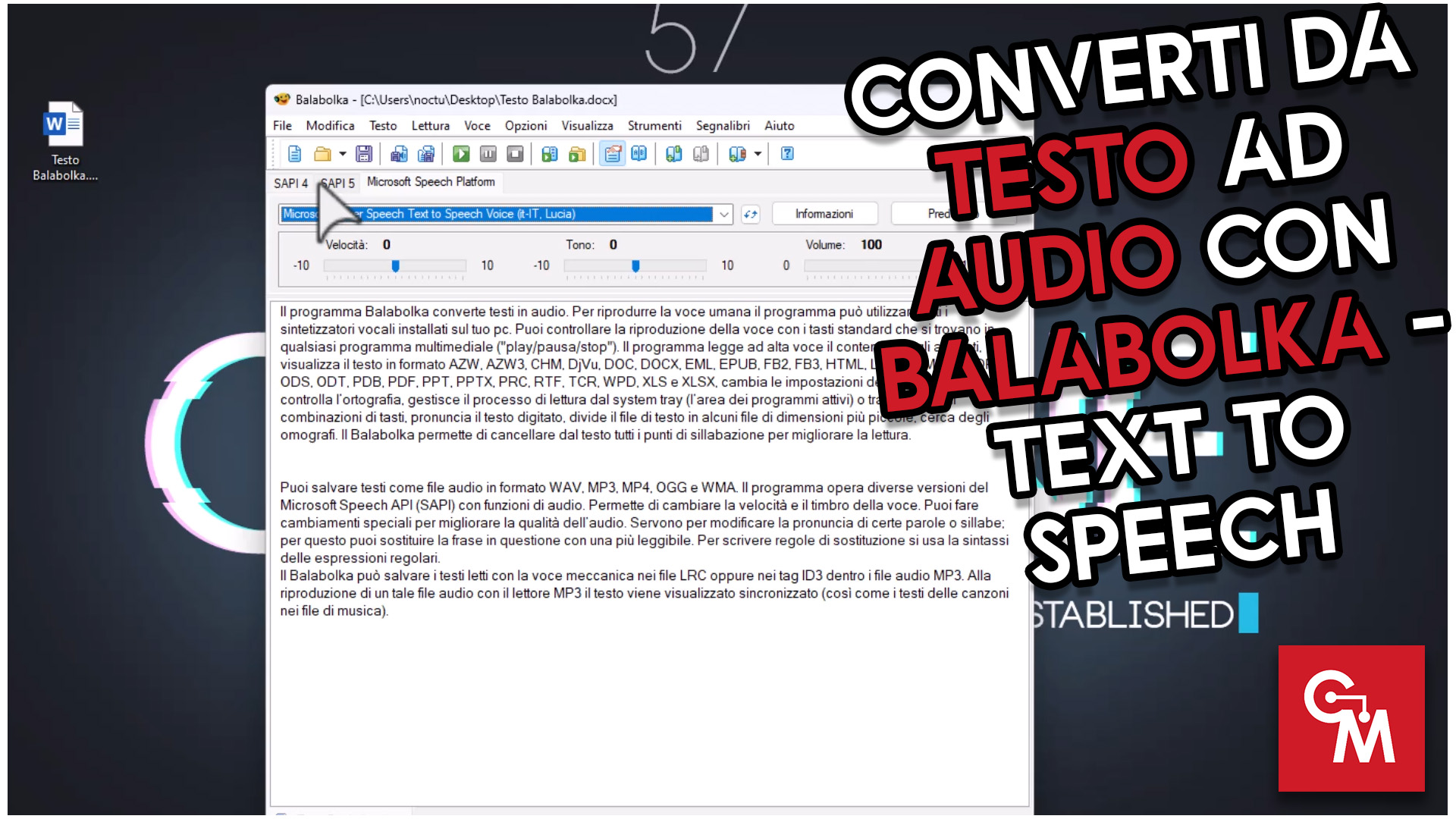Adjust the Velocità slider

(x=396, y=265)
